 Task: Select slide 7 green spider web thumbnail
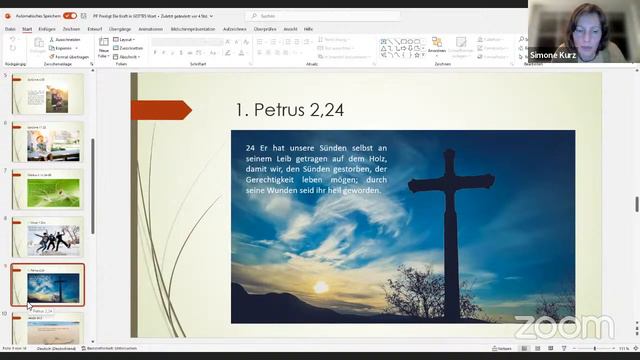click(x=47, y=189)
